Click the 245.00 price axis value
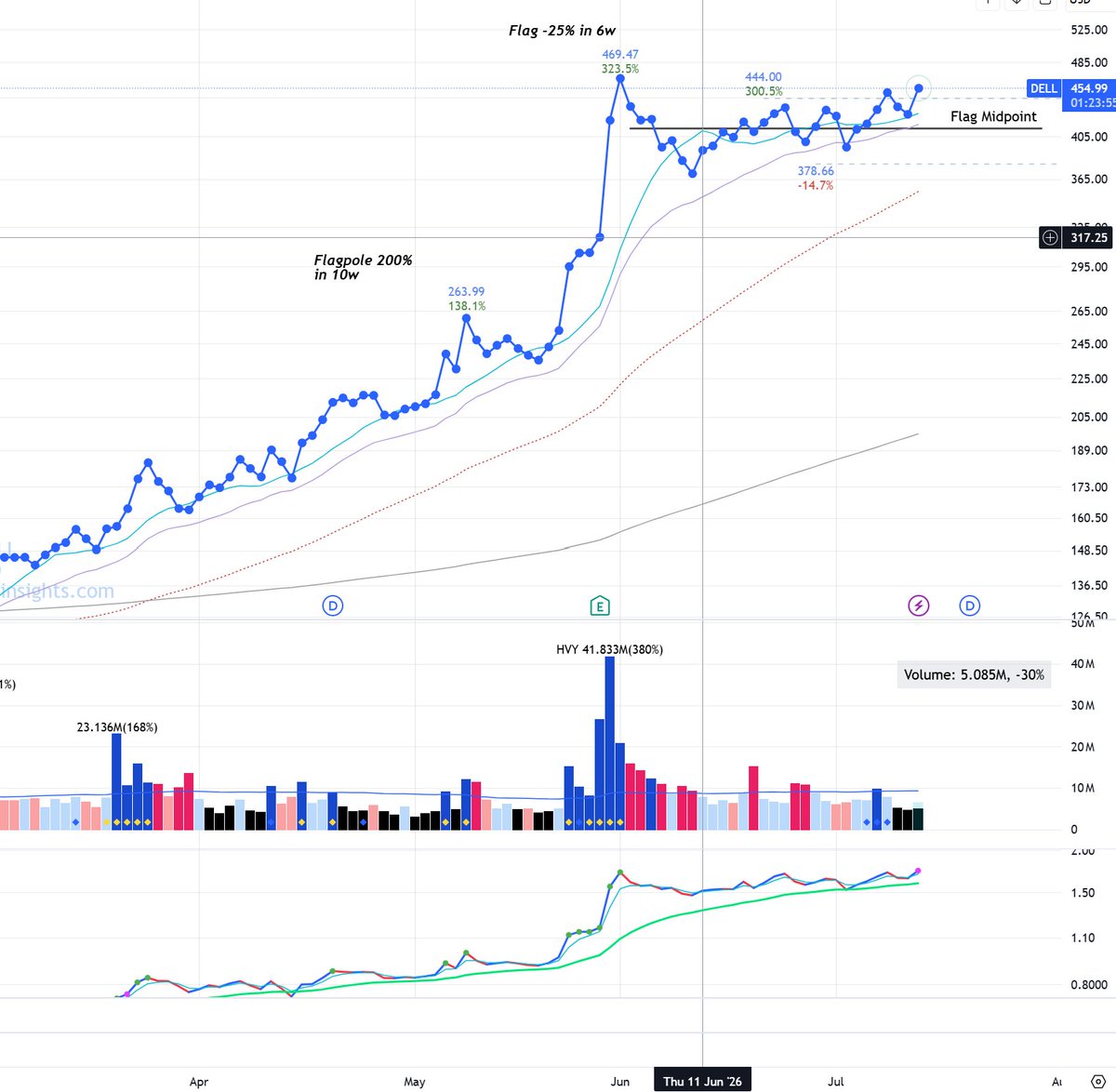Image resolution: width=1116 pixels, height=1092 pixels. pos(1088,344)
